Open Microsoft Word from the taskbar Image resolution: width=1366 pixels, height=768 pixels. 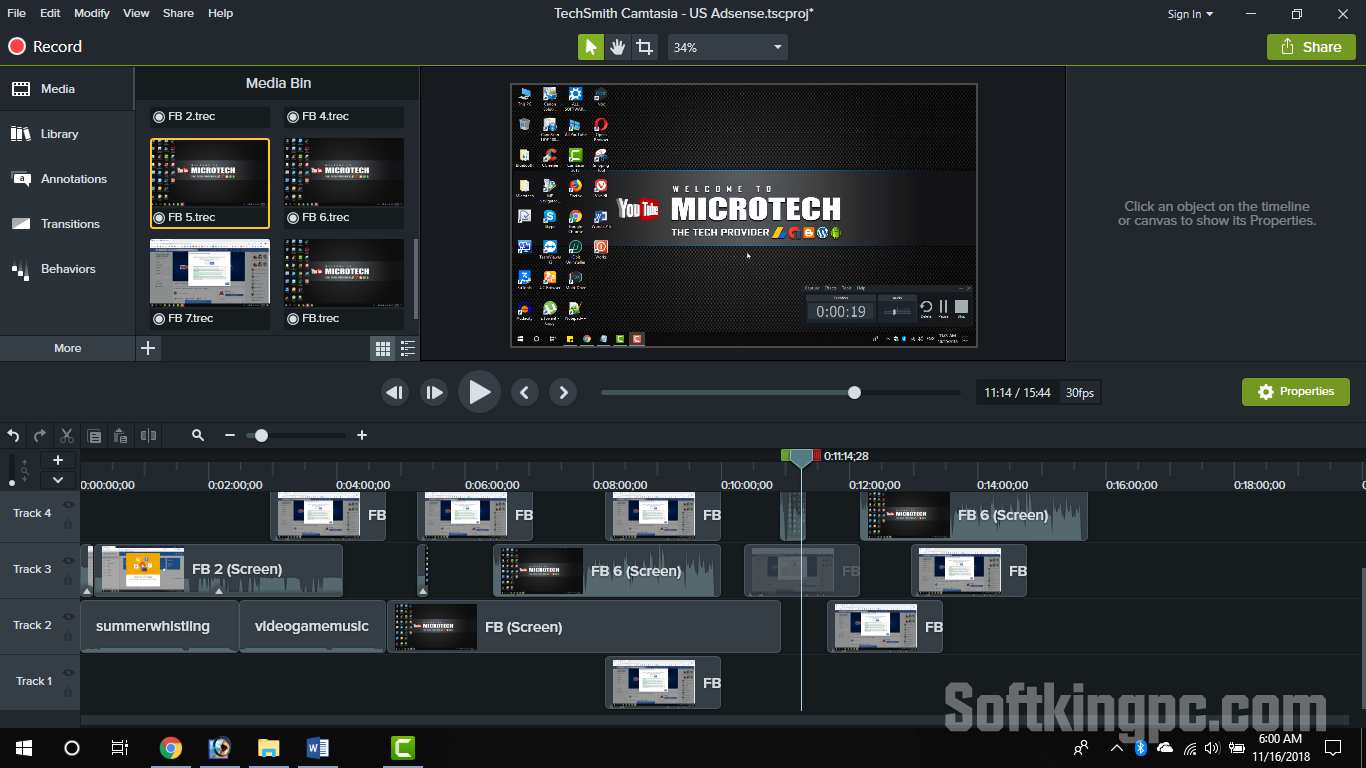point(318,748)
